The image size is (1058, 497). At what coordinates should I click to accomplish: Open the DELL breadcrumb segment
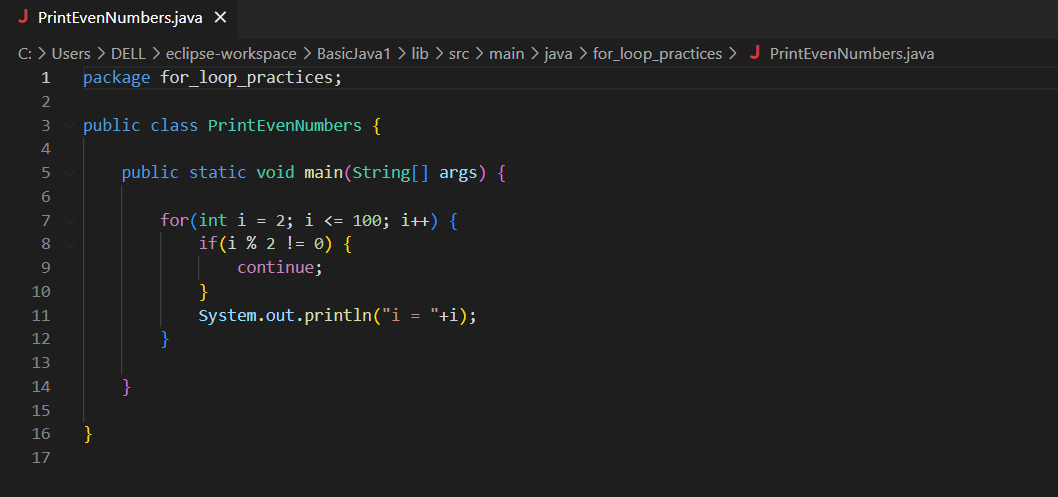coord(128,54)
